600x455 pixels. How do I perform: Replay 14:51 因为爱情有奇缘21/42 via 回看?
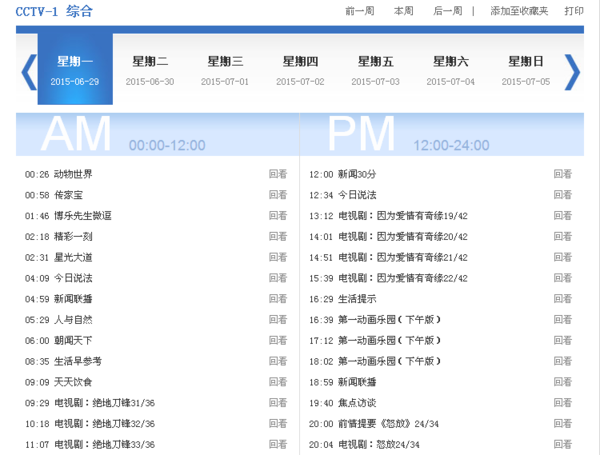click(x=562, y=257)
